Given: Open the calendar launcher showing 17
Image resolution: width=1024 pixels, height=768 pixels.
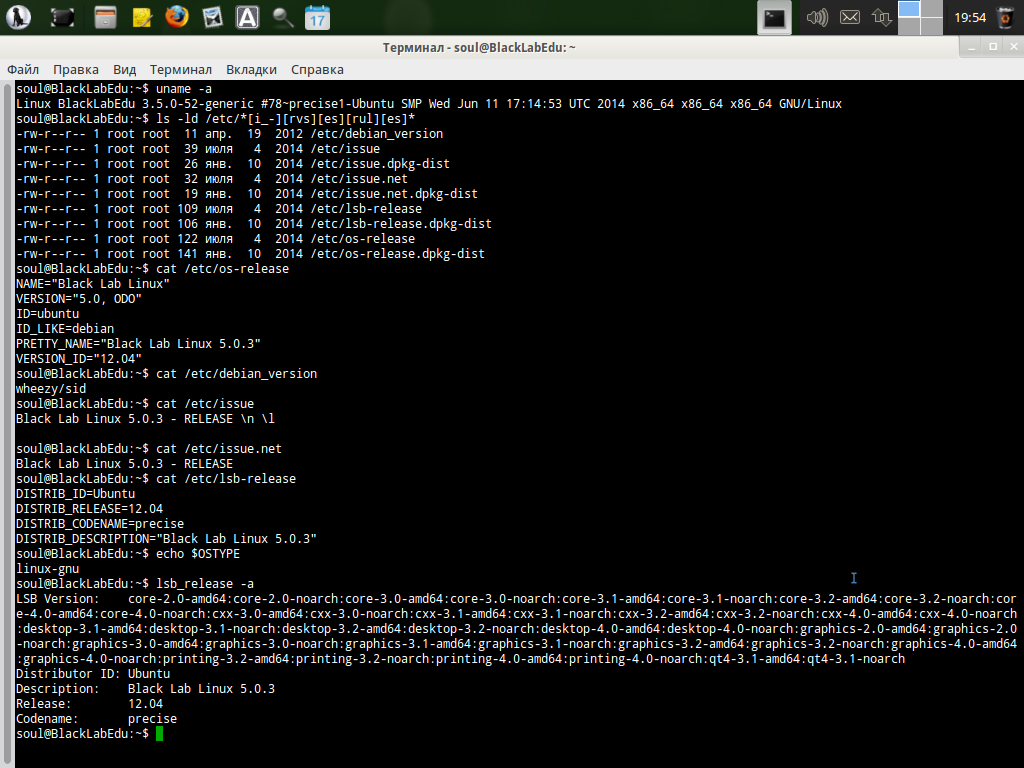Looking at the screenshot, I should click(317, 17).
